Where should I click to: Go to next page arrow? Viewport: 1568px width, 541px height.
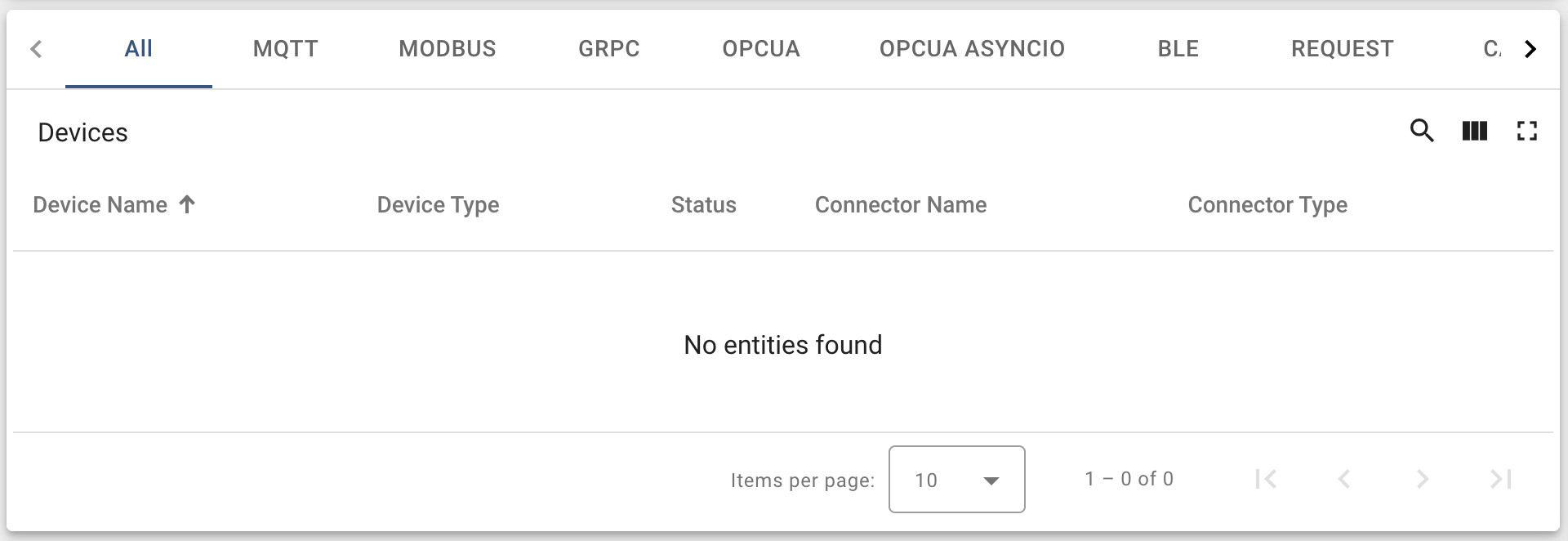pyautogui.click(x=1423, y=479)
